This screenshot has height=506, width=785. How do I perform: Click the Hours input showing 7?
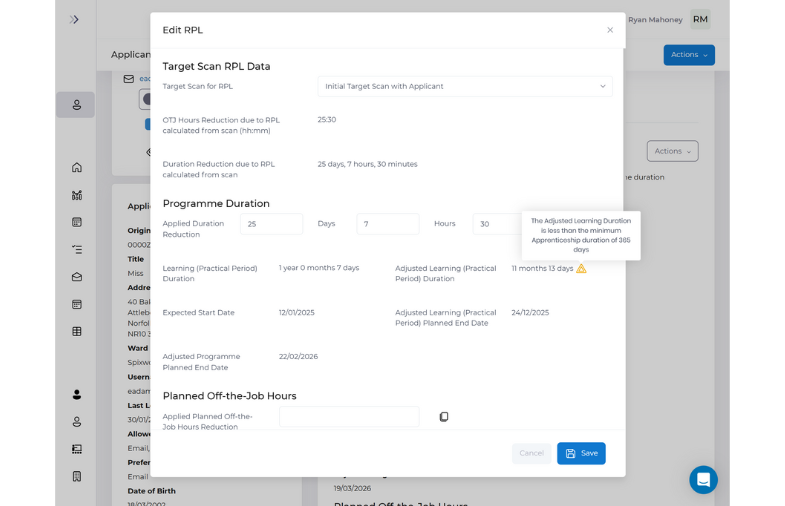[387, 224]
